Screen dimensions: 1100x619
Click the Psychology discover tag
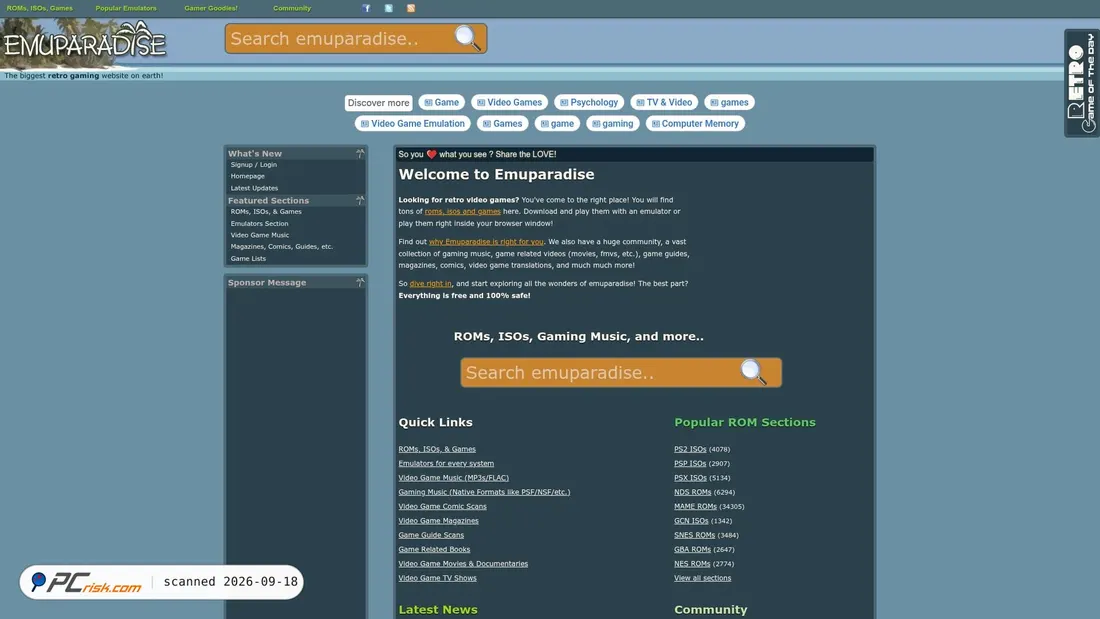[x=589, y=102]
